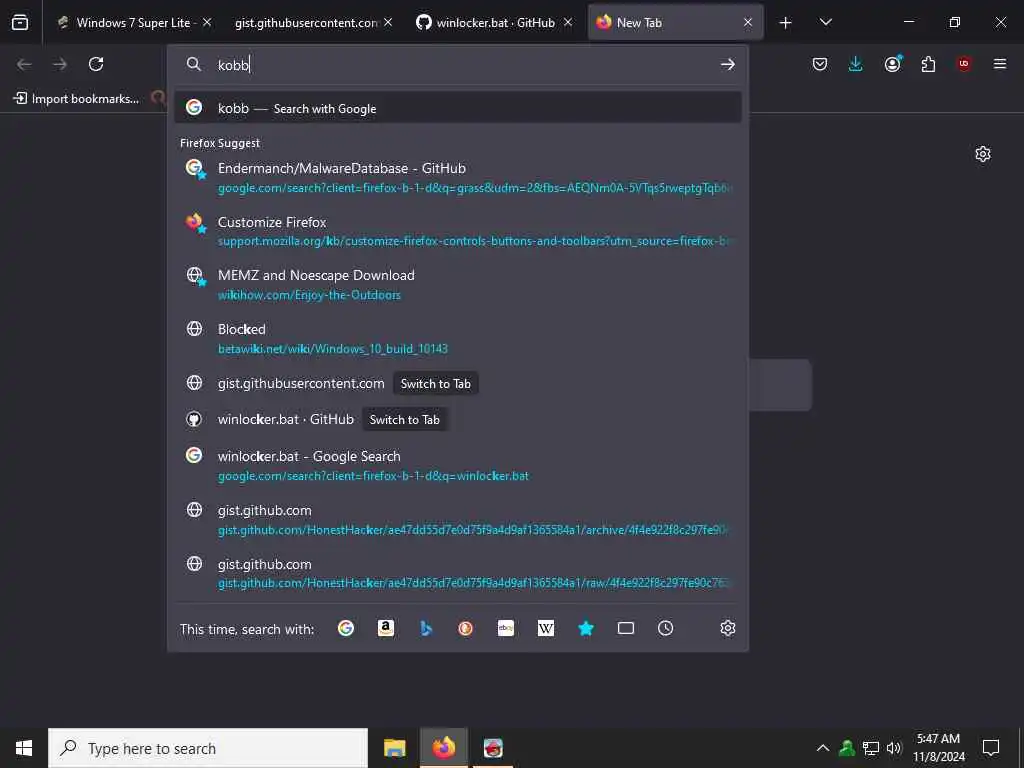Click Firefox icon in taskbar

(x=443, y=748)
